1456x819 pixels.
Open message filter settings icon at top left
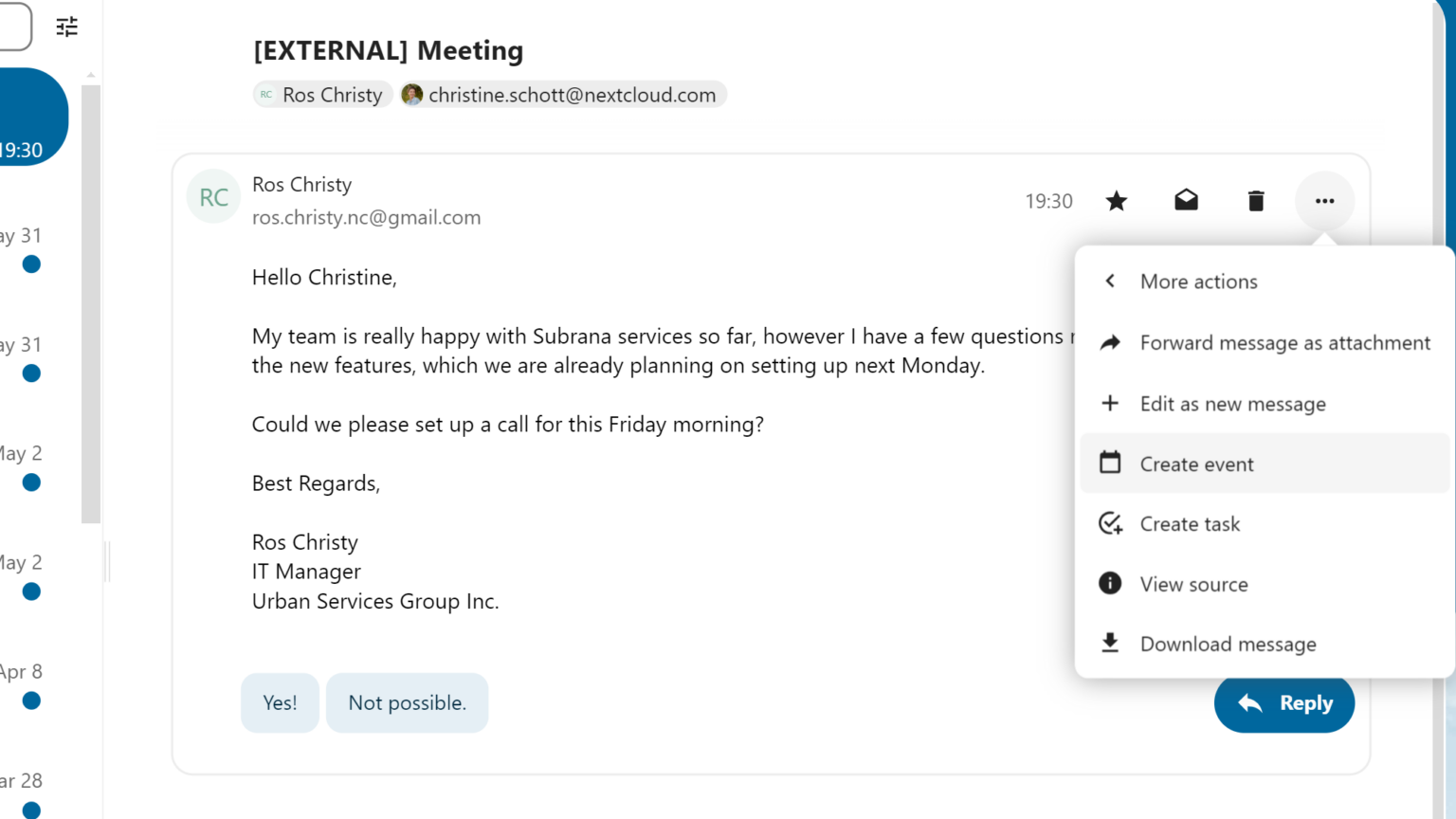[66, 27]
